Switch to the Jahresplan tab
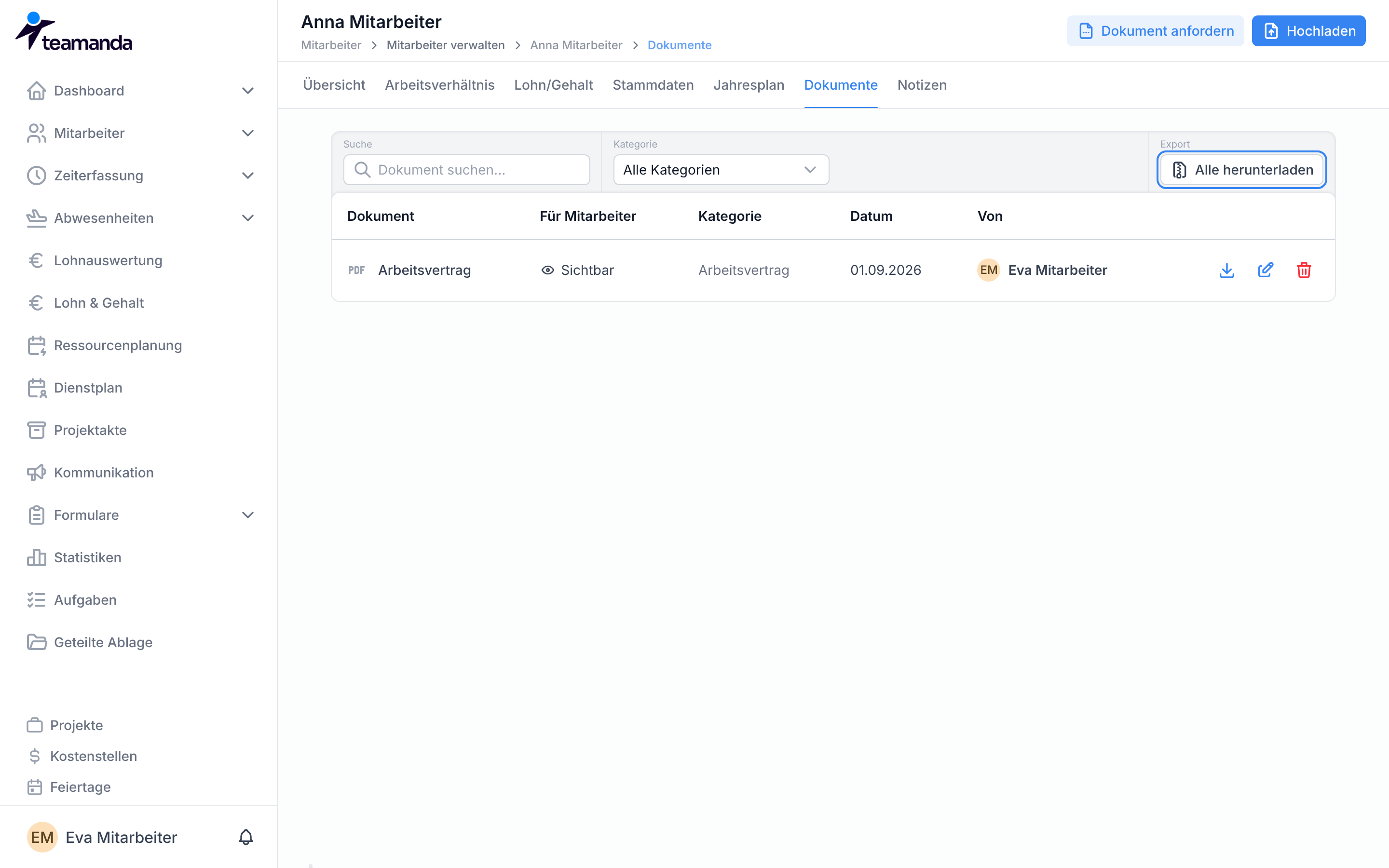Image resolution: width=1389 pixels, height=868 pixels. (749, 85)
